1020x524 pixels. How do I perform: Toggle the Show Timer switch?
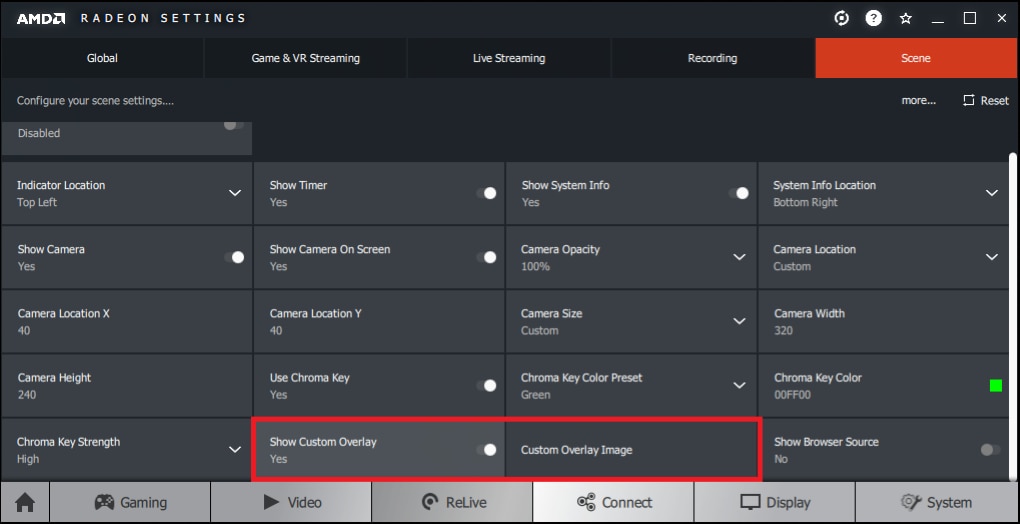coord(486,193)
